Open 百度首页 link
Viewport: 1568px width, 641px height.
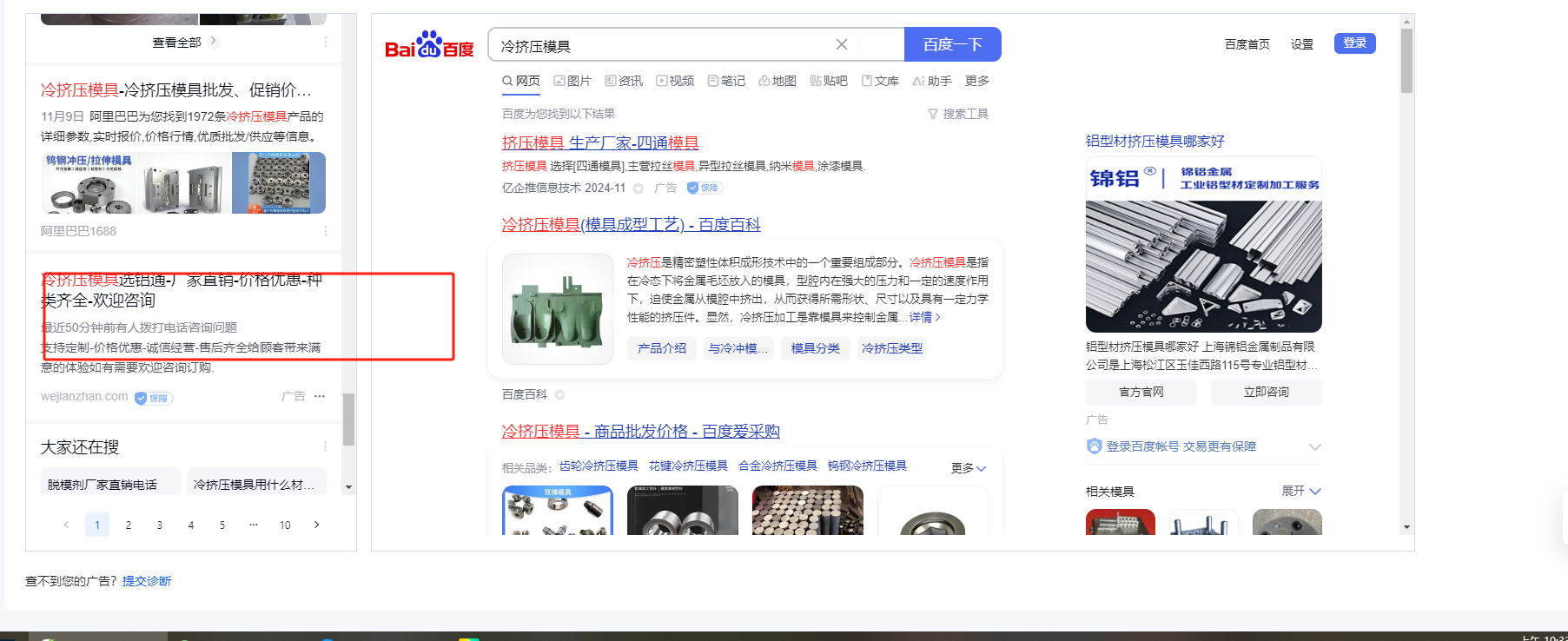(1247, 44)
